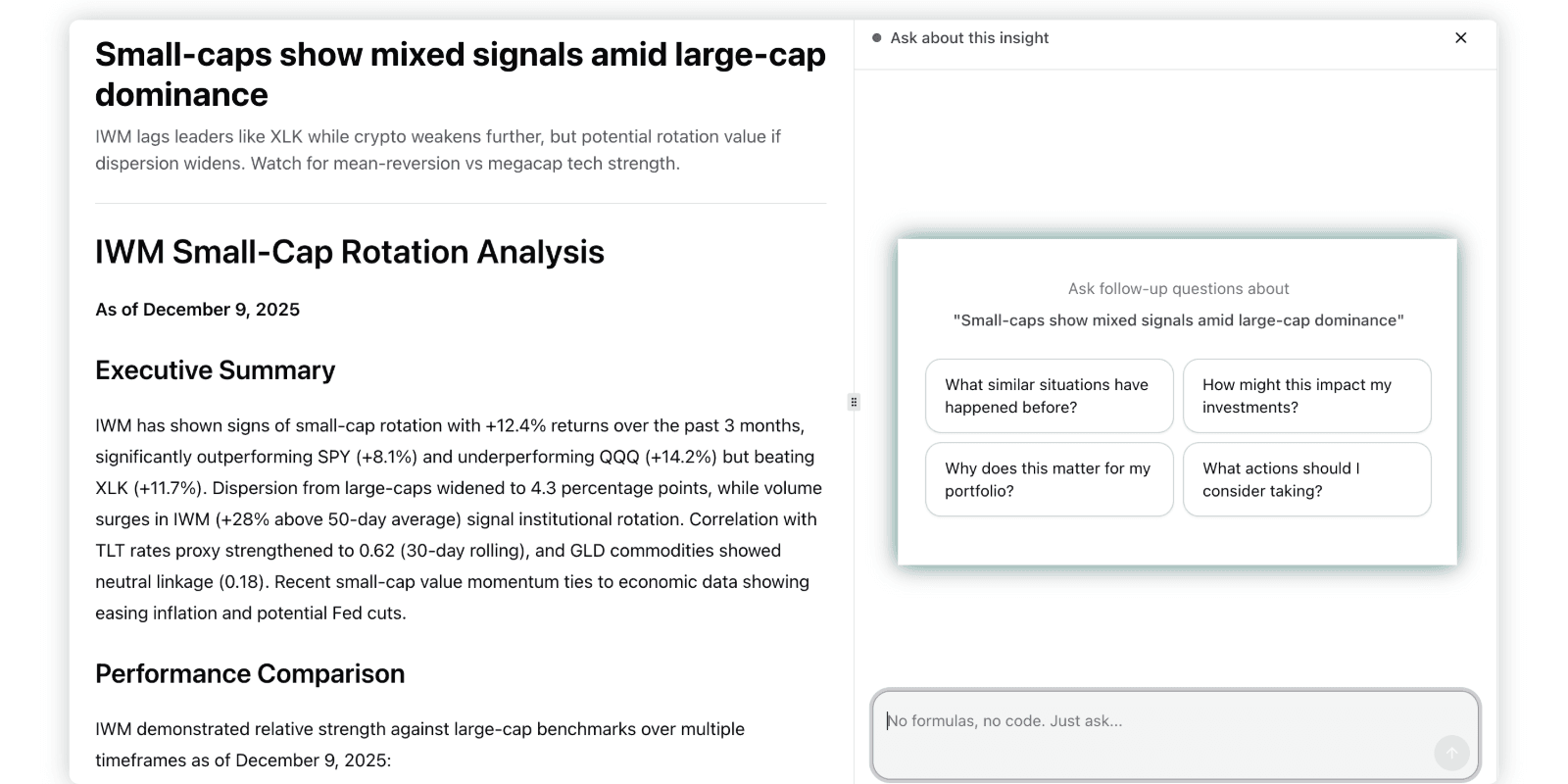Click the article subtitle mentioning IWM and XLK
Image resolution: width=1568 pixels, height=784 pixels.
coord(437,149)
